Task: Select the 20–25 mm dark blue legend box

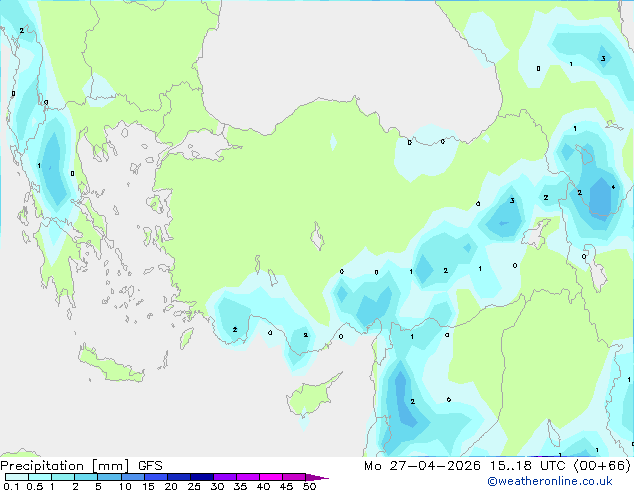Action: pos(179,477)
